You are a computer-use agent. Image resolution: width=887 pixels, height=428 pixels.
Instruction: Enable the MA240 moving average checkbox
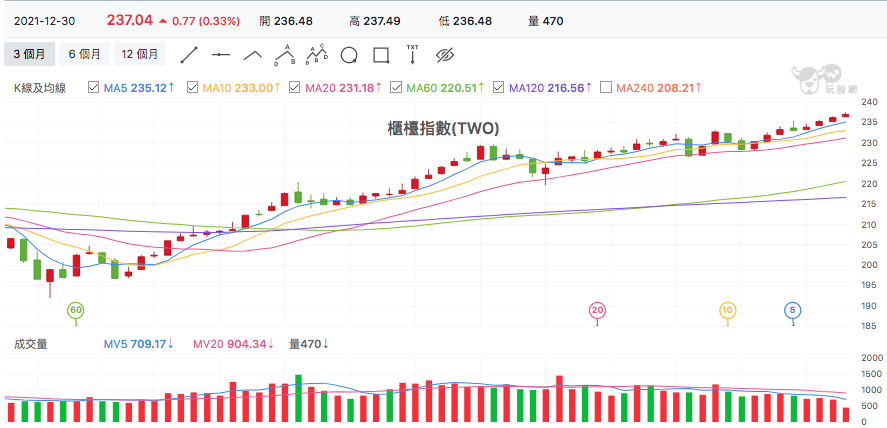(606, 88)
